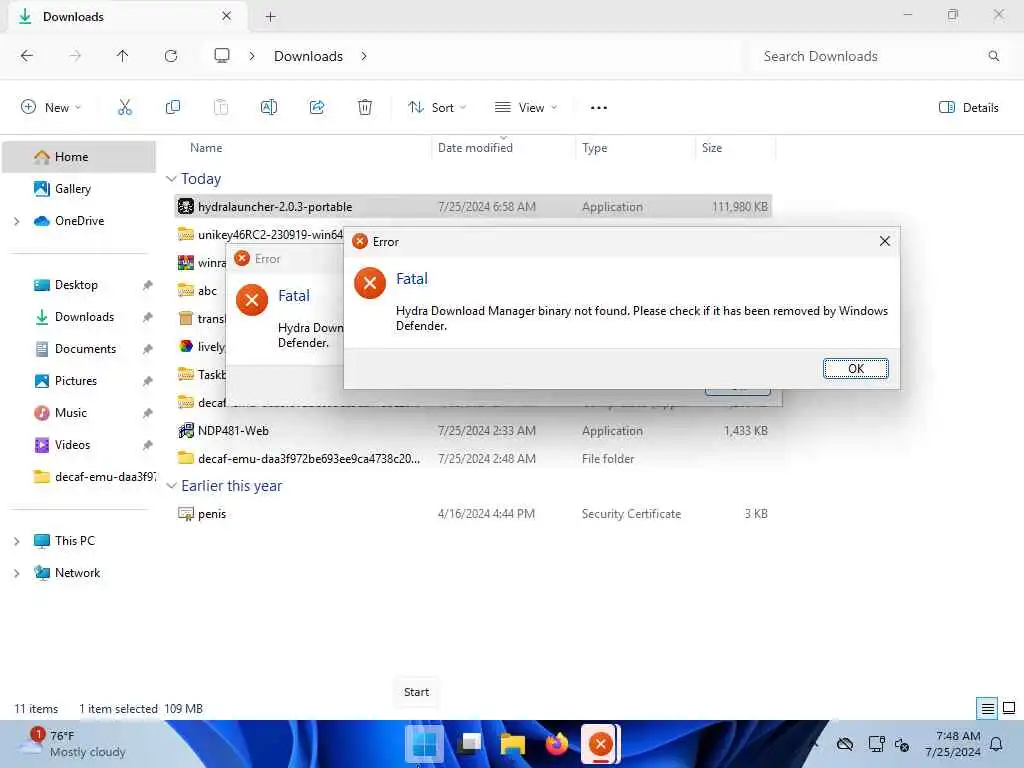1024x768 pixels.
Task: Select This PC in the sidebar
Action: [75, 541]
